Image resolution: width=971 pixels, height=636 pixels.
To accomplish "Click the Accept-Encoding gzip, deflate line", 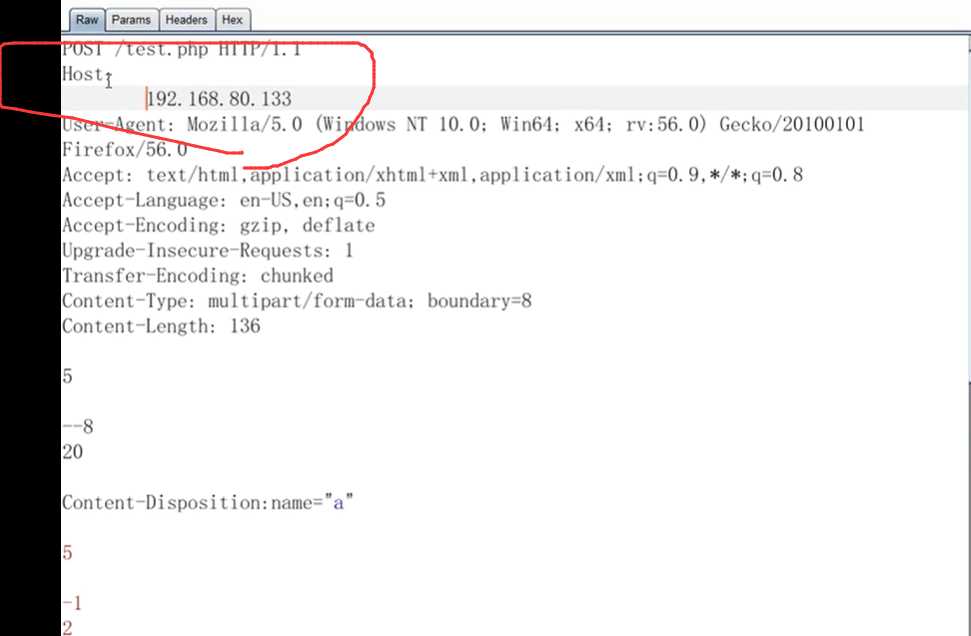I will click(x=219, y=225).
